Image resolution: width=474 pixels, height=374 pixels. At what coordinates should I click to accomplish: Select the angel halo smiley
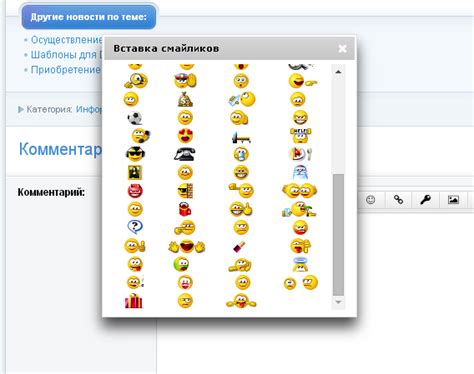tap(300, 264)
